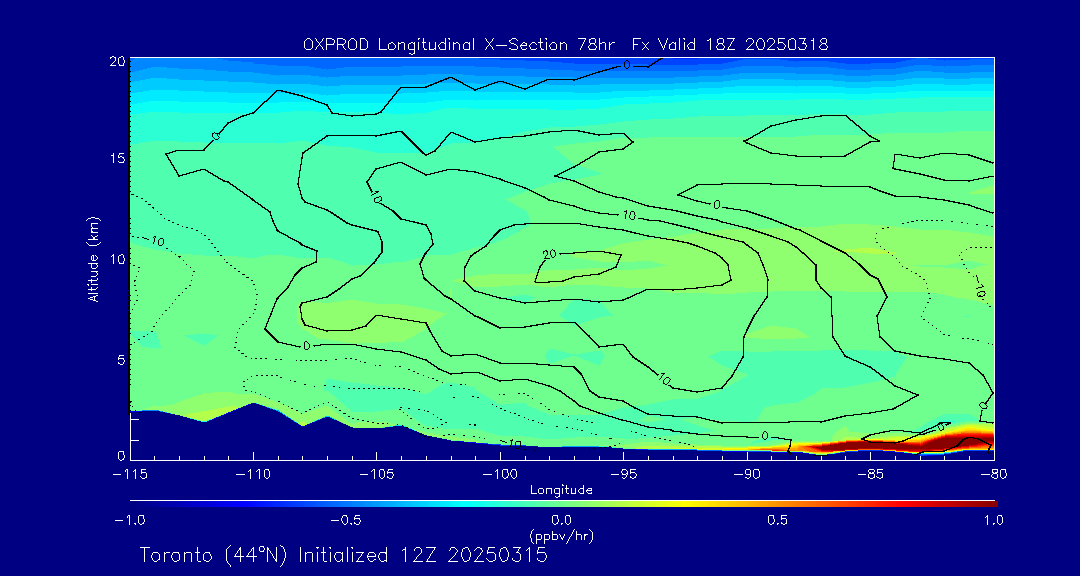Click the -90 longitude tick label

[747, 475]
